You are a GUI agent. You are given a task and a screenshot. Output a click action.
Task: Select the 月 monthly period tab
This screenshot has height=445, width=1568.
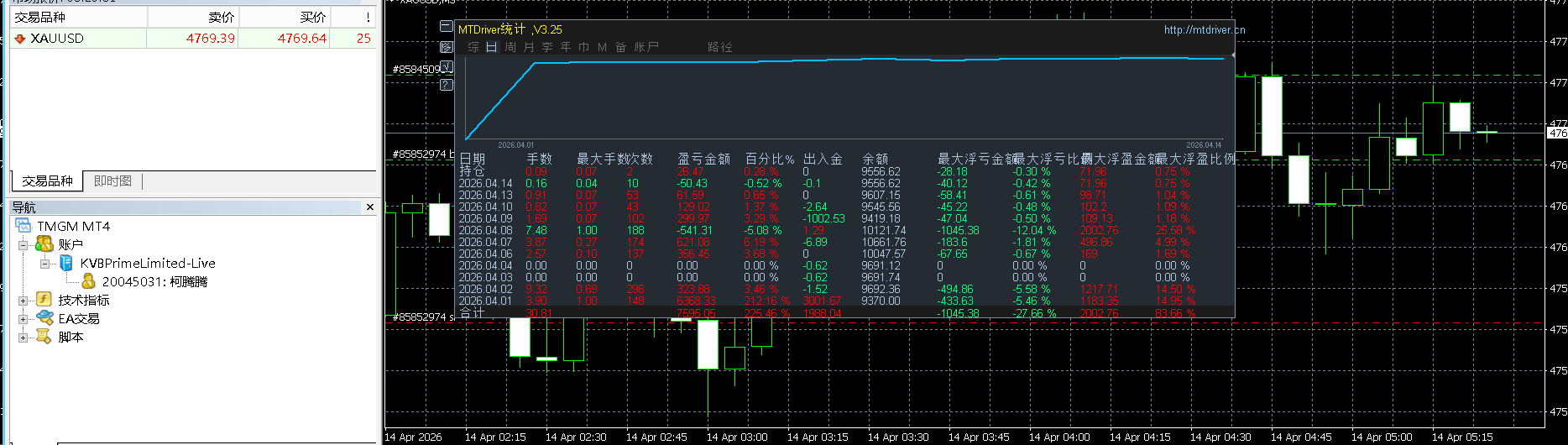click(x=529, y=47)
